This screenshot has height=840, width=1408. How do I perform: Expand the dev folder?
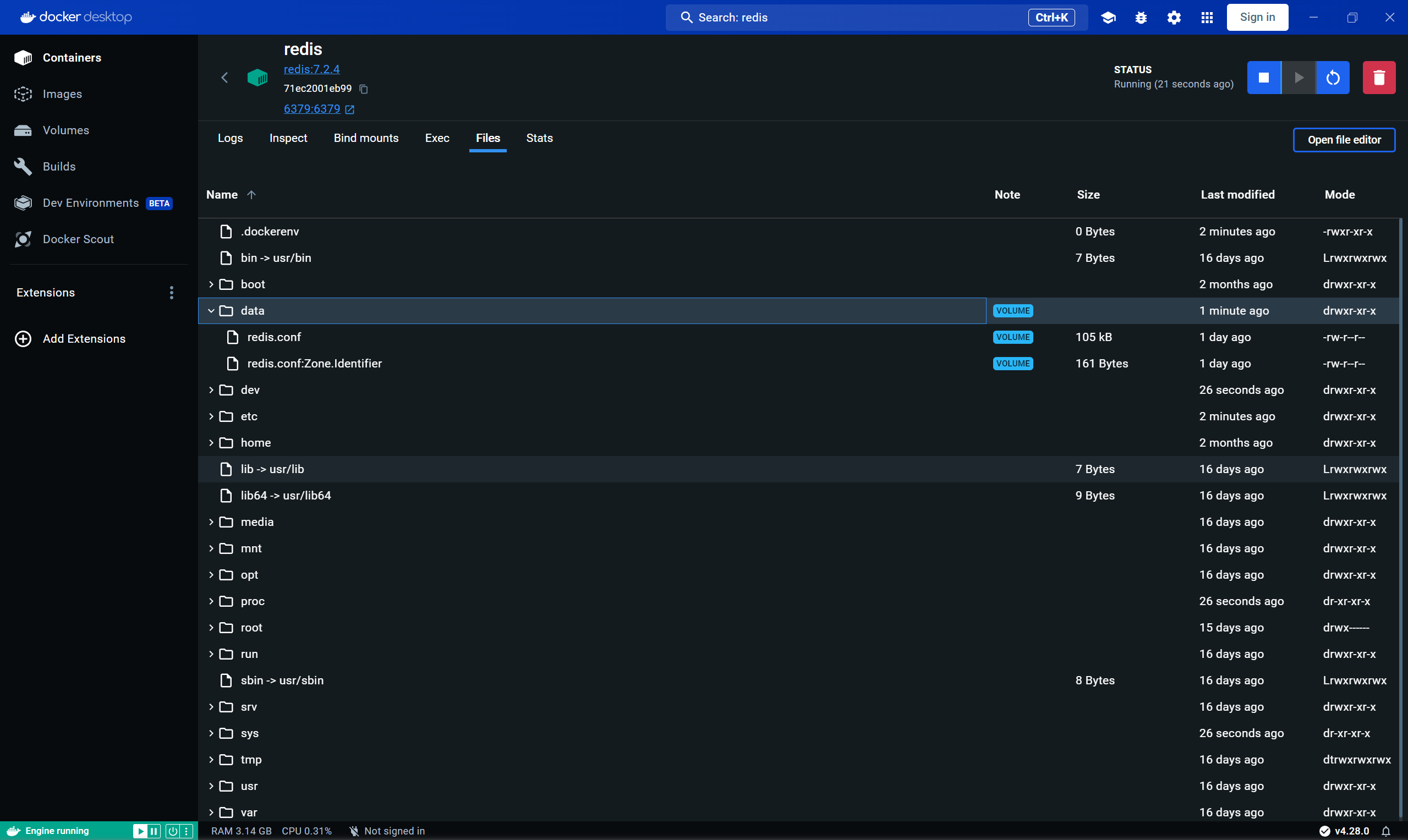pos(211,390)
